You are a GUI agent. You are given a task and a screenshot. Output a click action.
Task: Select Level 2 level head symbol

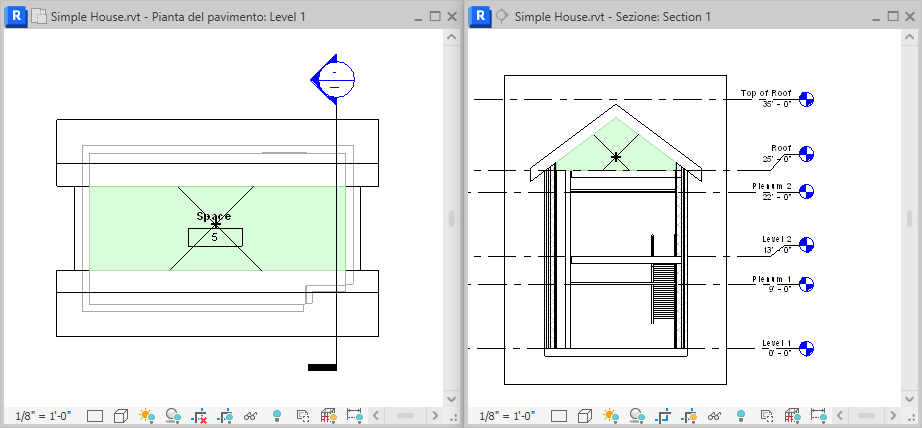pyautogui.click(x=806, y=245)
